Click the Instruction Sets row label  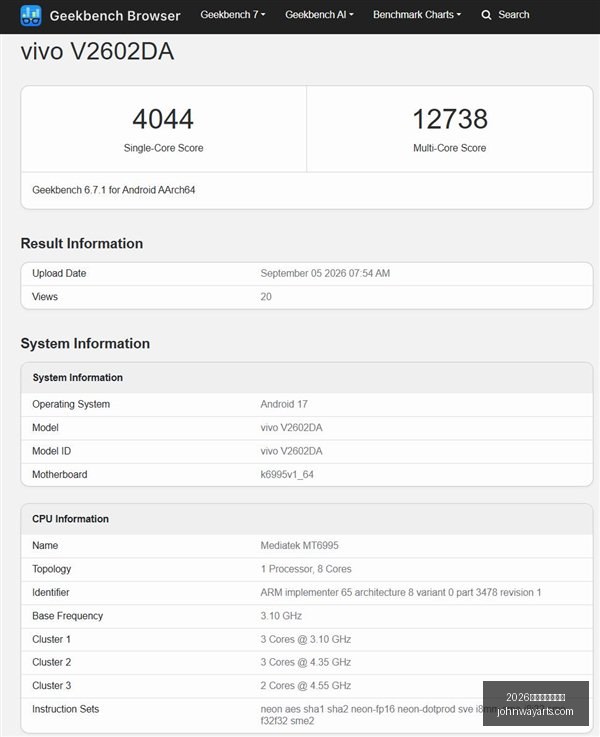(x=65, y=709)
